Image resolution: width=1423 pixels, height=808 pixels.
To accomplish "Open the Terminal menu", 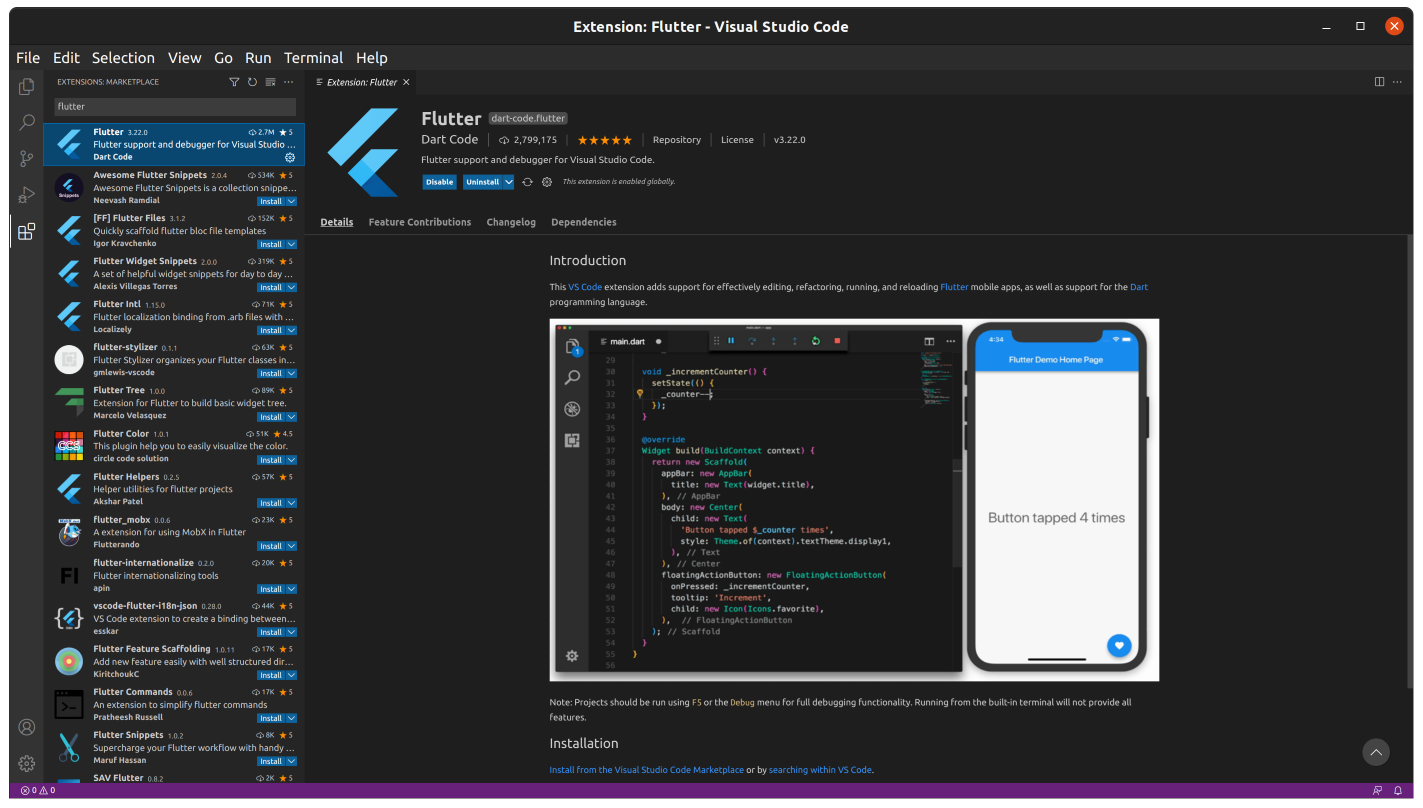I will [x=313, y=58].
